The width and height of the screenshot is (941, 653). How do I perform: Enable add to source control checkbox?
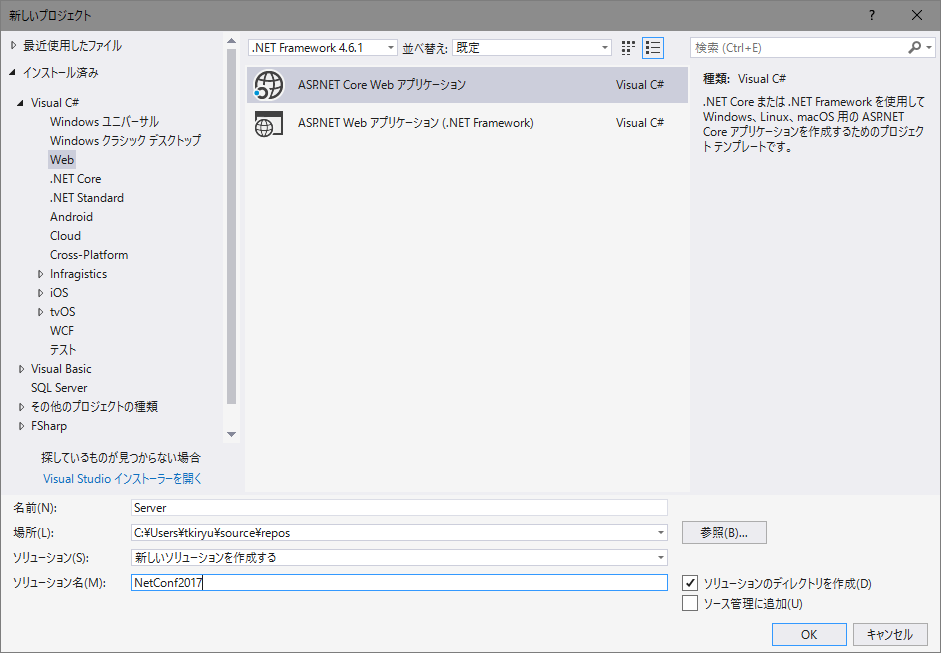click(690, 603)
